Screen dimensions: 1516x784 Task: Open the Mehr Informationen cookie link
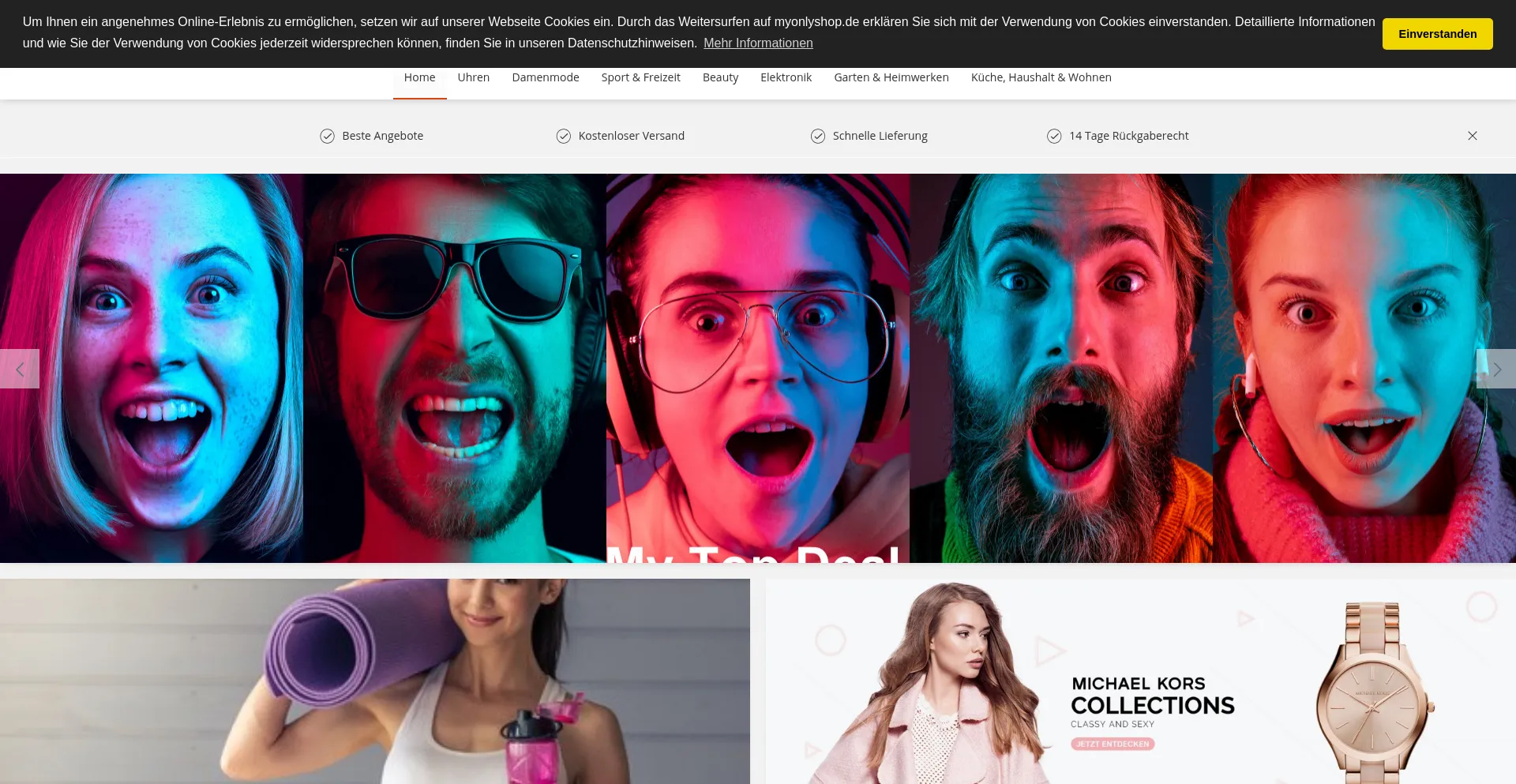[758, 43]
